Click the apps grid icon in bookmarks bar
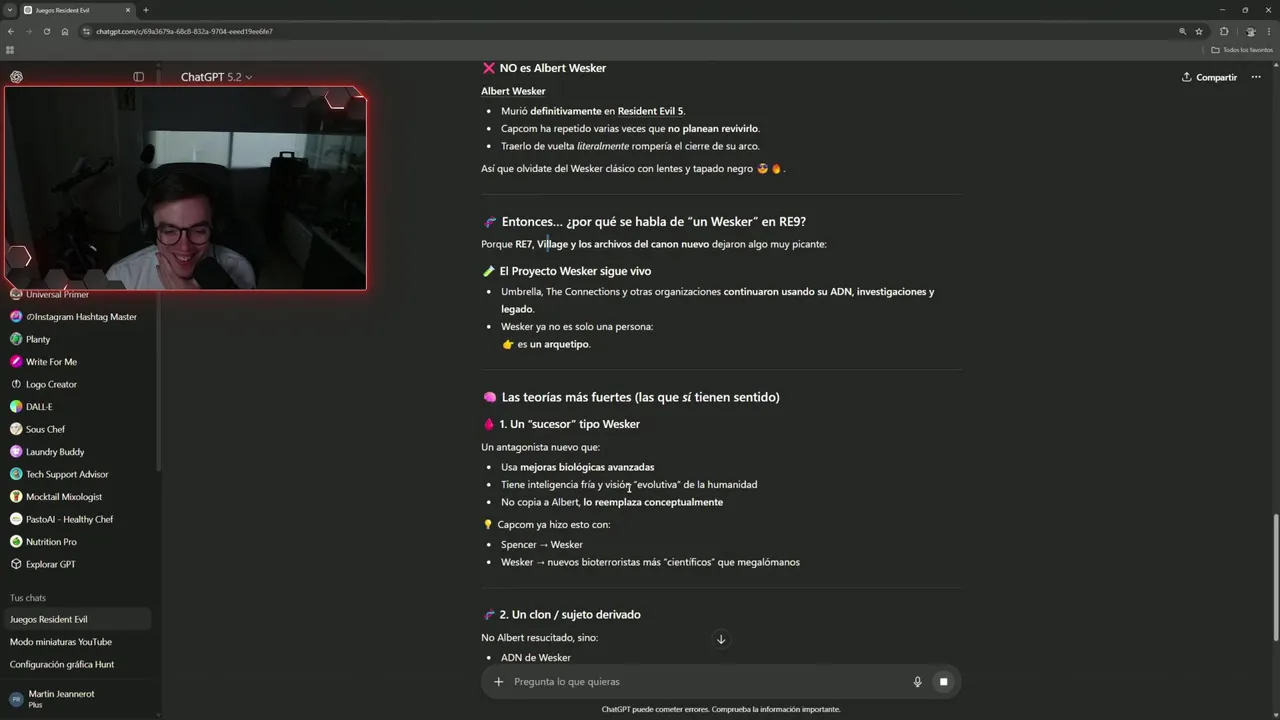Screen dimensions: 1280x720 pyautogui.click(x=10, y=50)
